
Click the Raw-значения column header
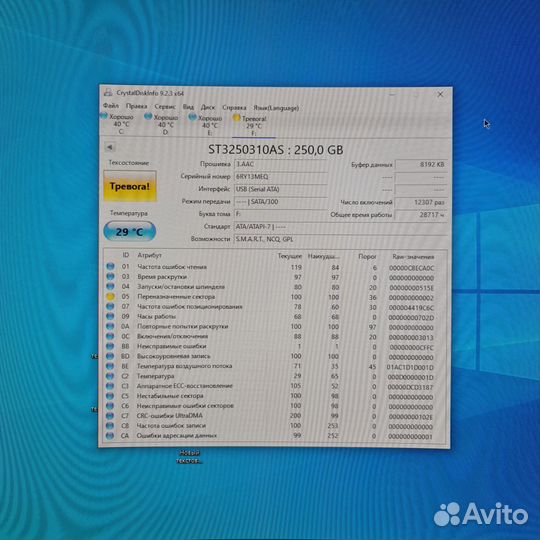413,257
